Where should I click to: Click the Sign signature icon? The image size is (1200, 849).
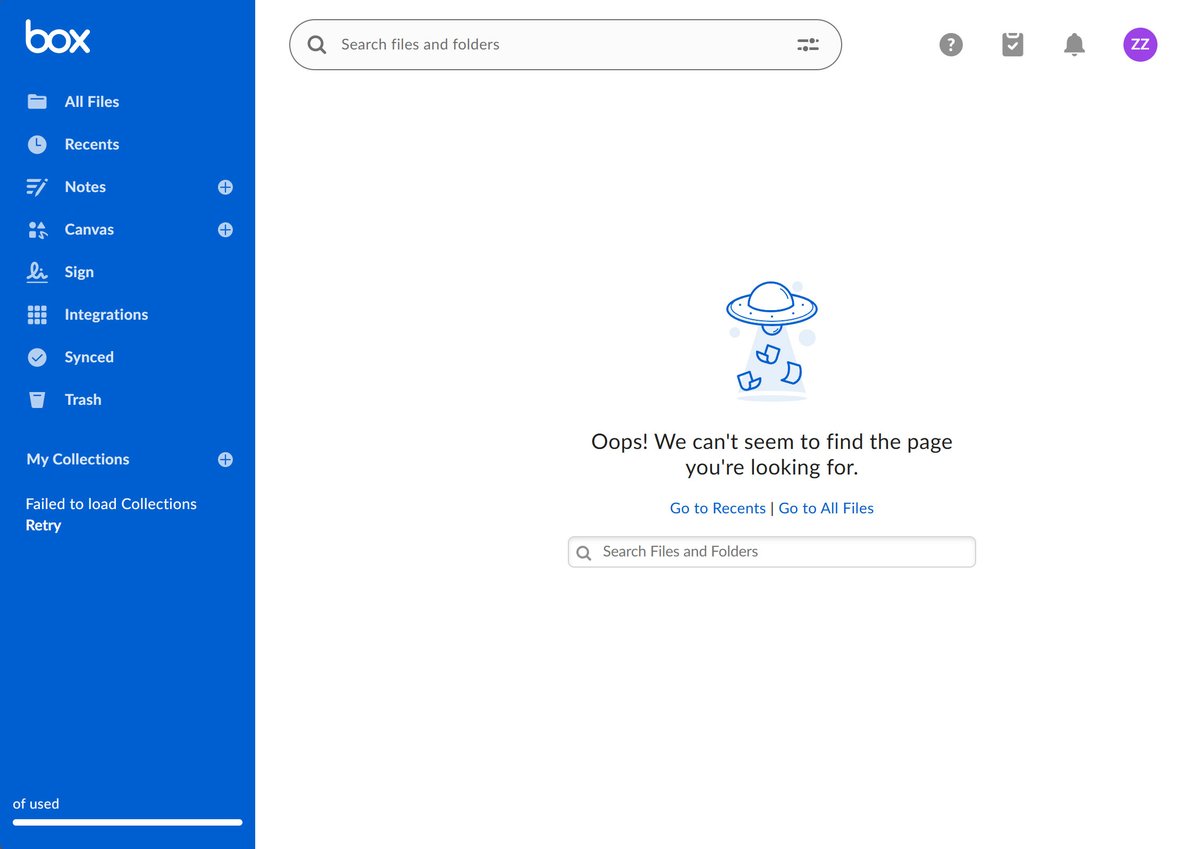point(37,272)
